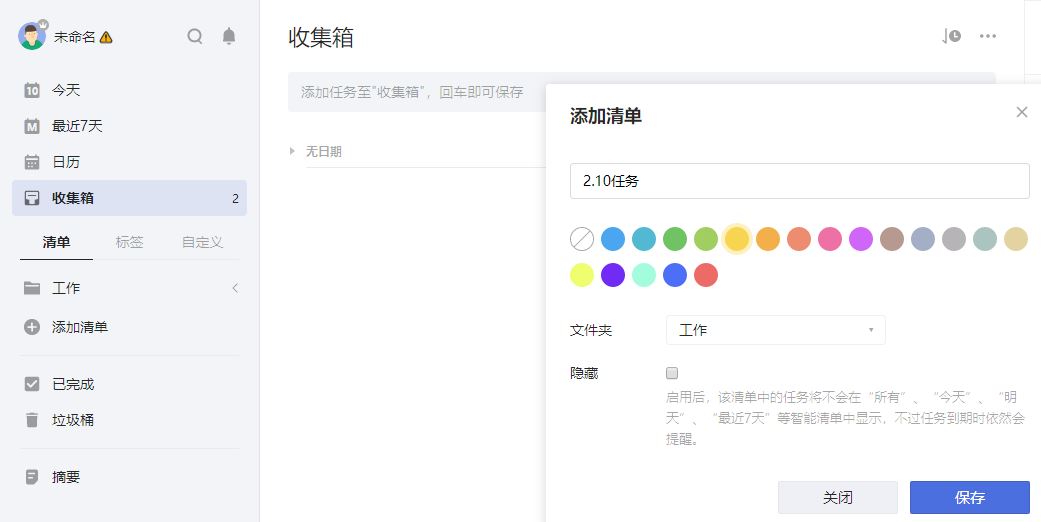Click the account warning triangle icon
The image size is (1041, 522).
pos(106,37)
